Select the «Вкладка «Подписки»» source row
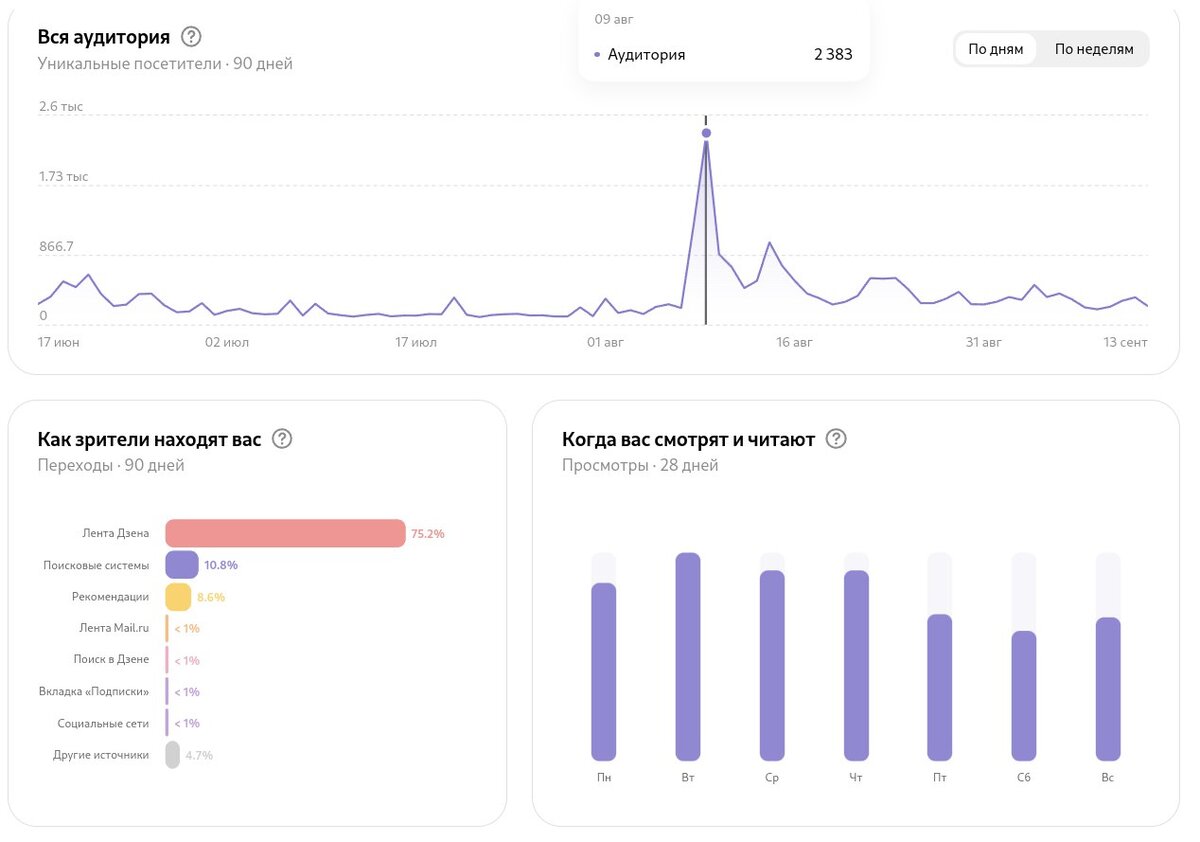This screenshot has height=842, width=1200. pyautogui.click(x=120, y=691)
